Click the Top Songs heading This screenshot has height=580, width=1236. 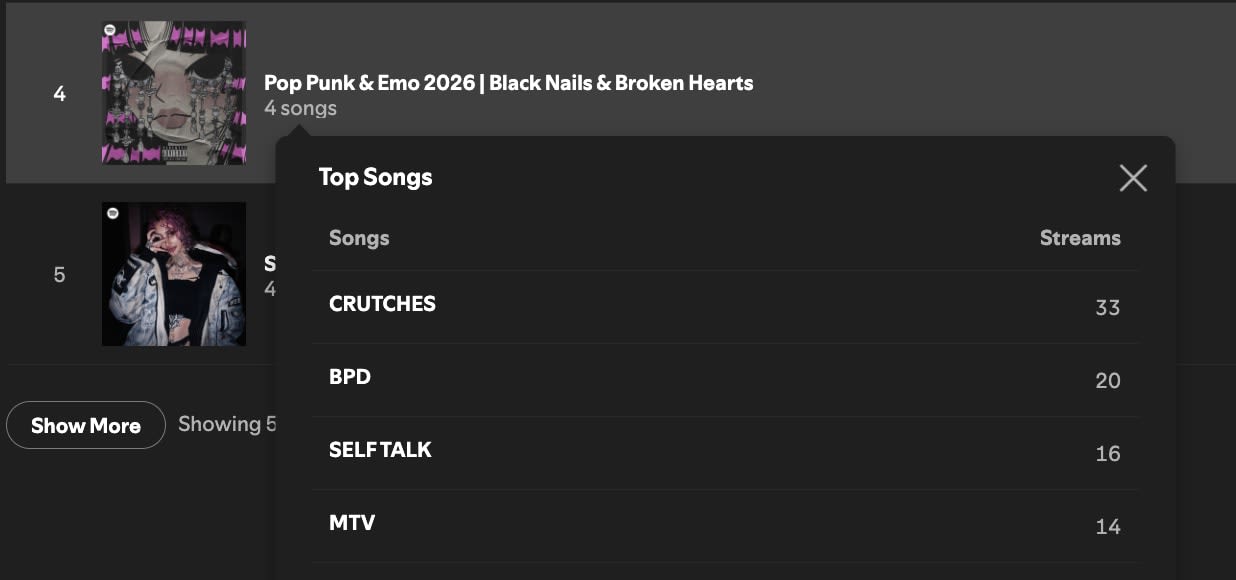(375, 177)
